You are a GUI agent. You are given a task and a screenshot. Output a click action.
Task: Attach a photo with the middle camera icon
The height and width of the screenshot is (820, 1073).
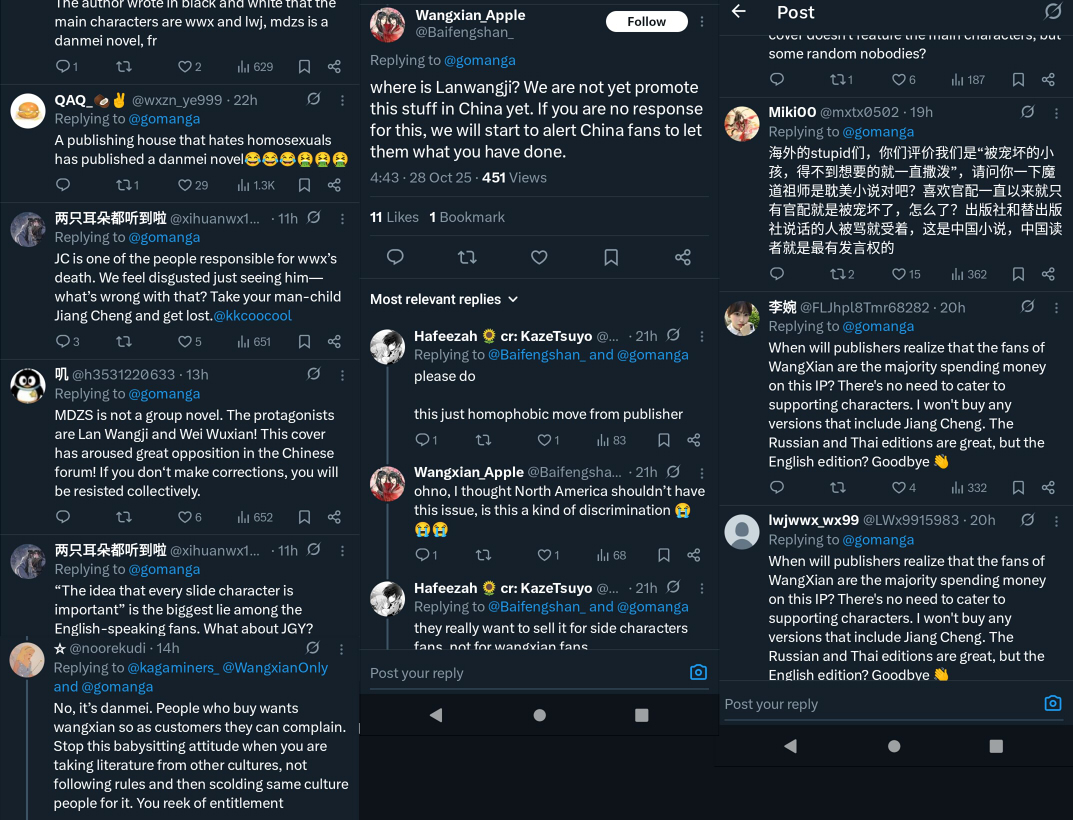(698, 672)
